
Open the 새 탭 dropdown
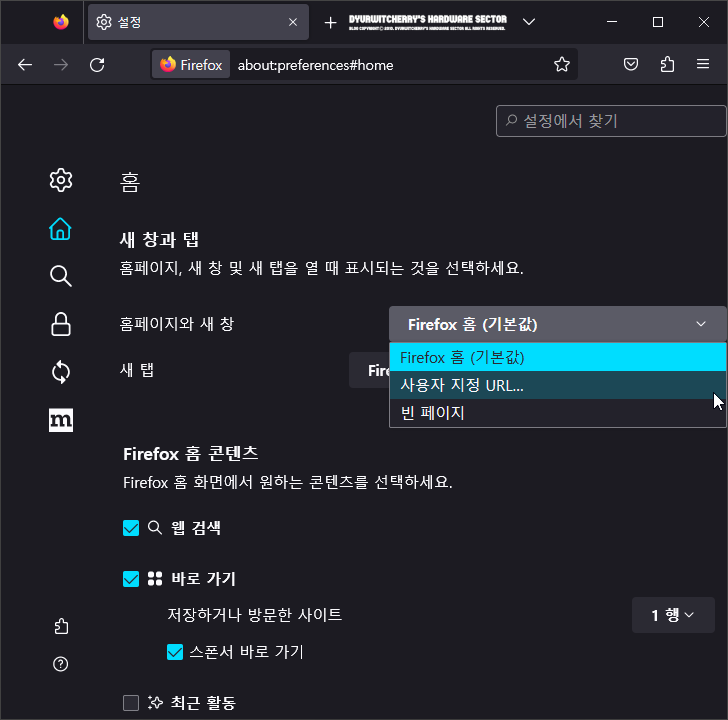(369, 370)
